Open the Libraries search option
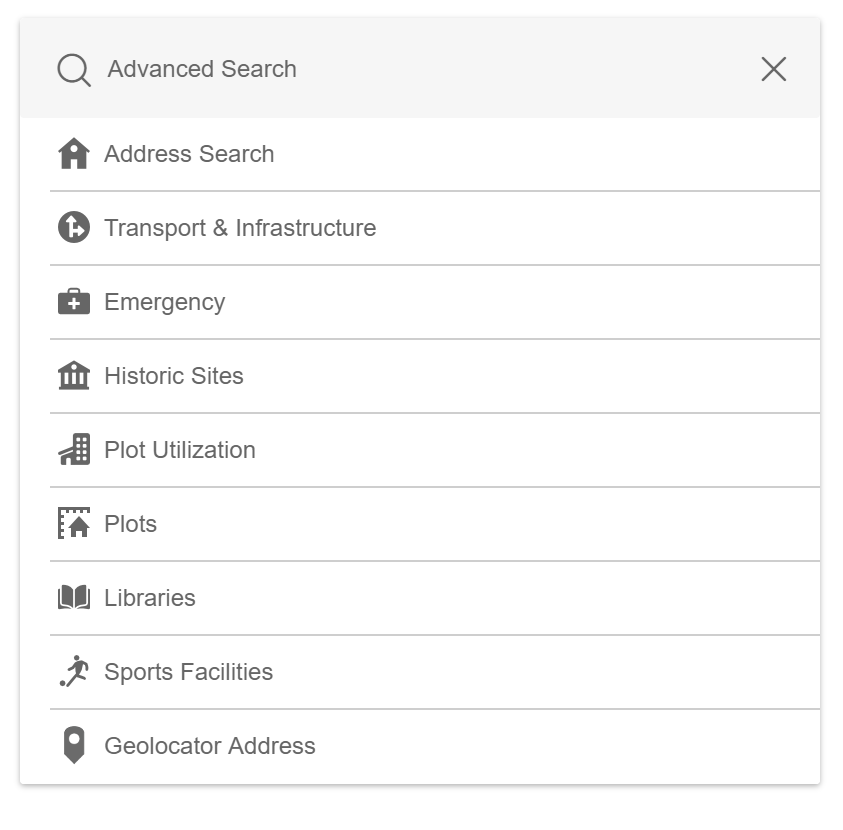The image size is (843, 830). [x=148, y=598]
